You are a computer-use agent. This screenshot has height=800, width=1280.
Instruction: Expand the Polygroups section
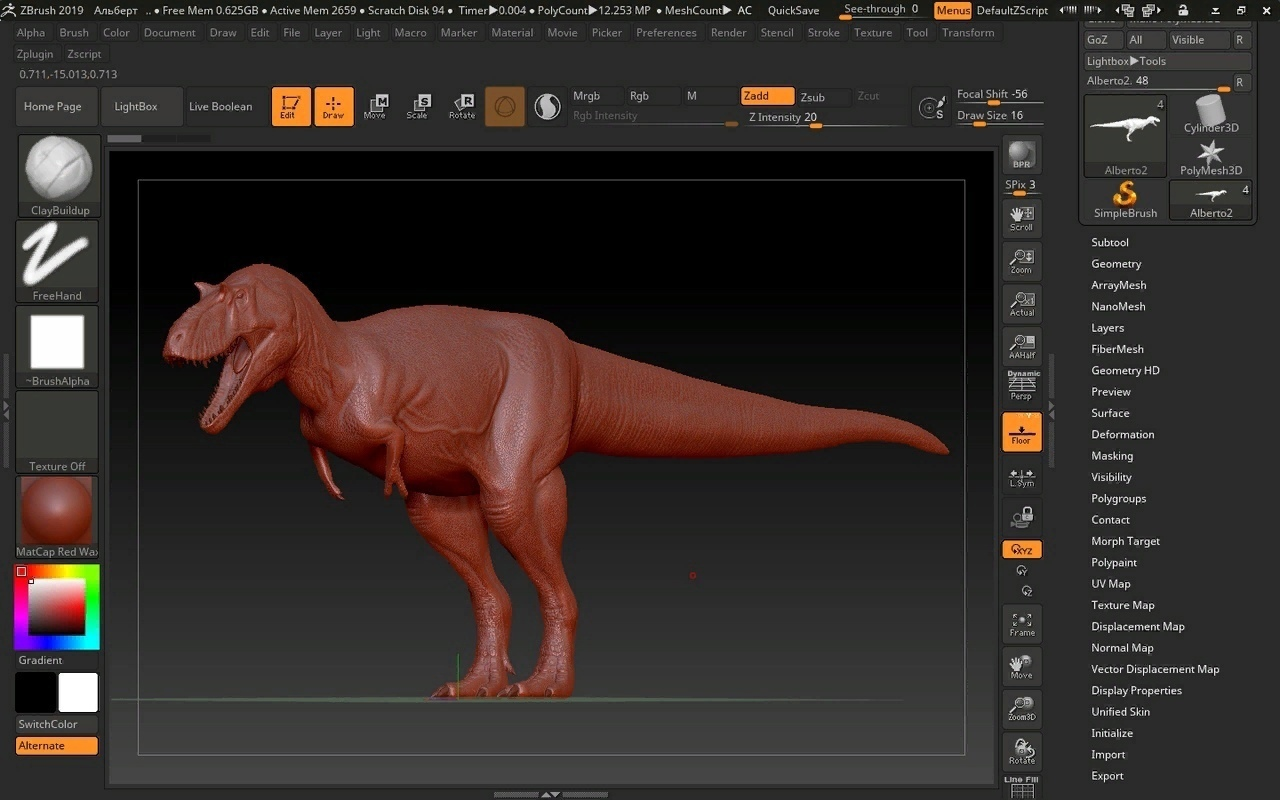1118,498
